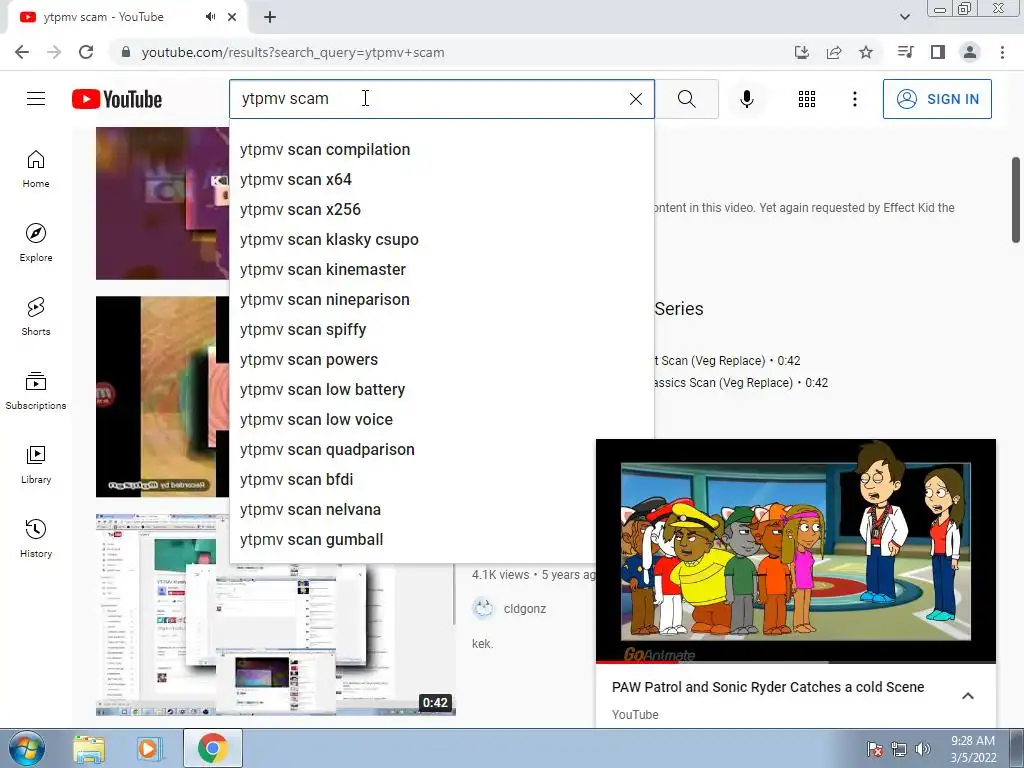Reload the page
1024x768 pixels.
point(86,52)
